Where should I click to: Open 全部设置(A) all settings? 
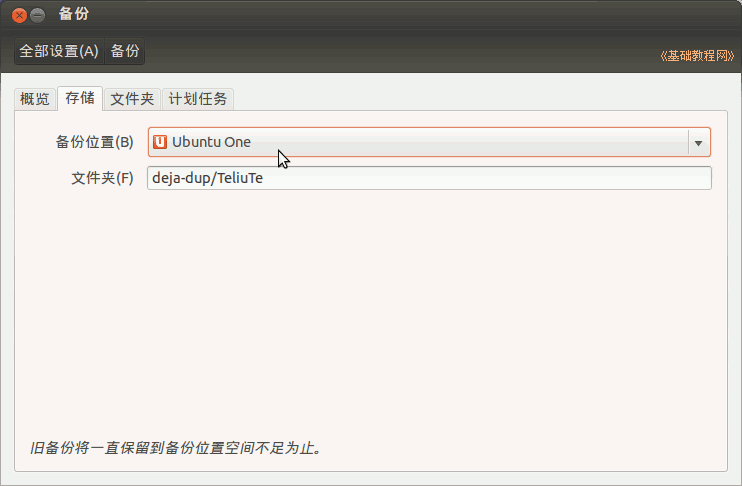coord(59,51)
